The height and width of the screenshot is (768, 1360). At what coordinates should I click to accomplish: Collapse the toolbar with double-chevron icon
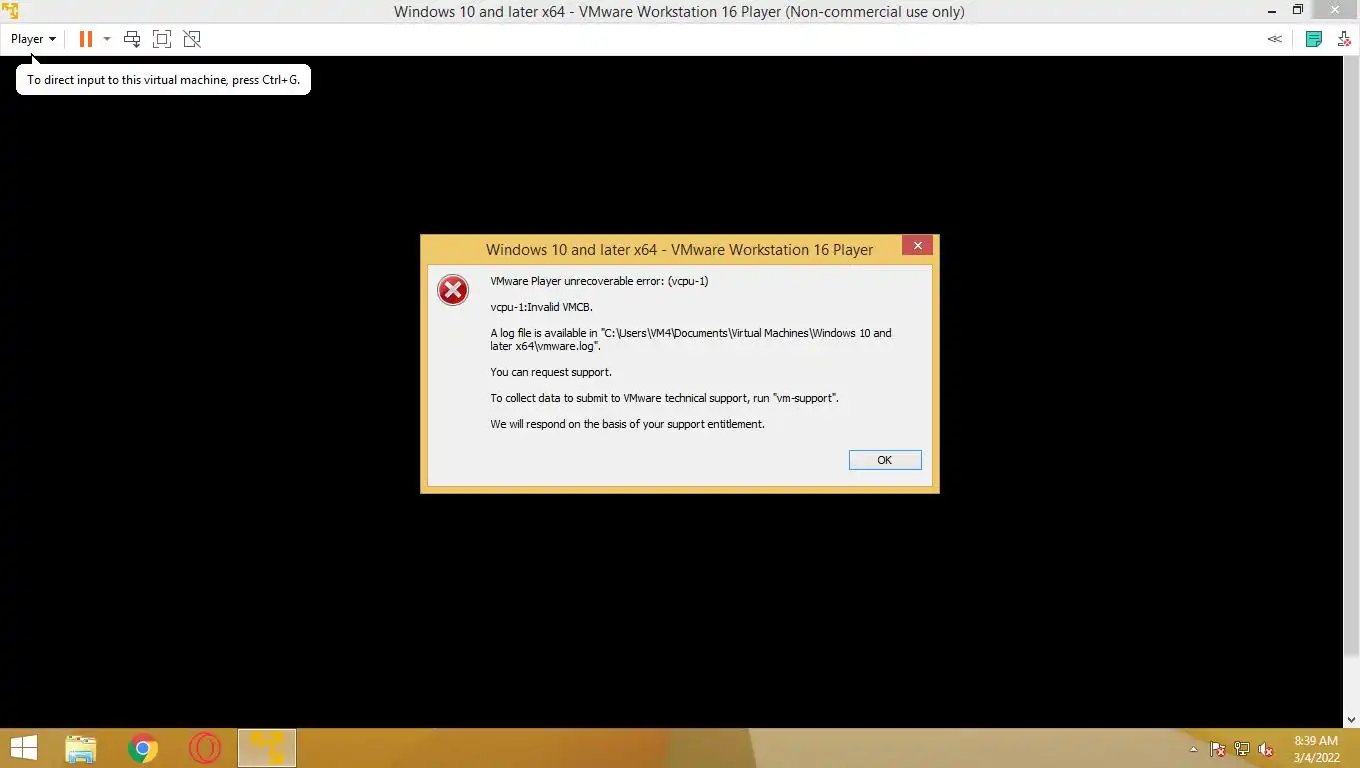pyautogui.click(x=1275, y=39)
